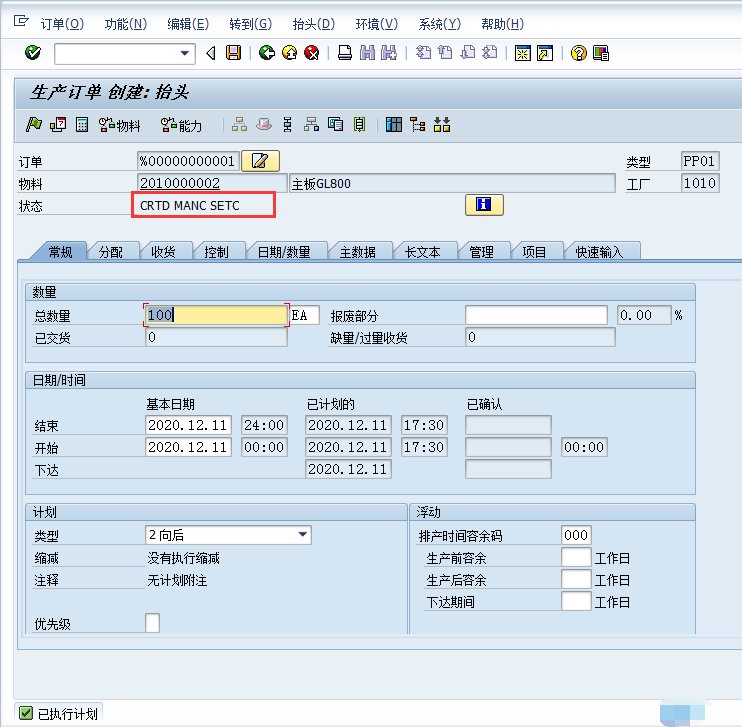Open the 编辑(E) menu
The height and width of the screenshot is (727, 742).
pyautogui.click(x=188, y=24)
